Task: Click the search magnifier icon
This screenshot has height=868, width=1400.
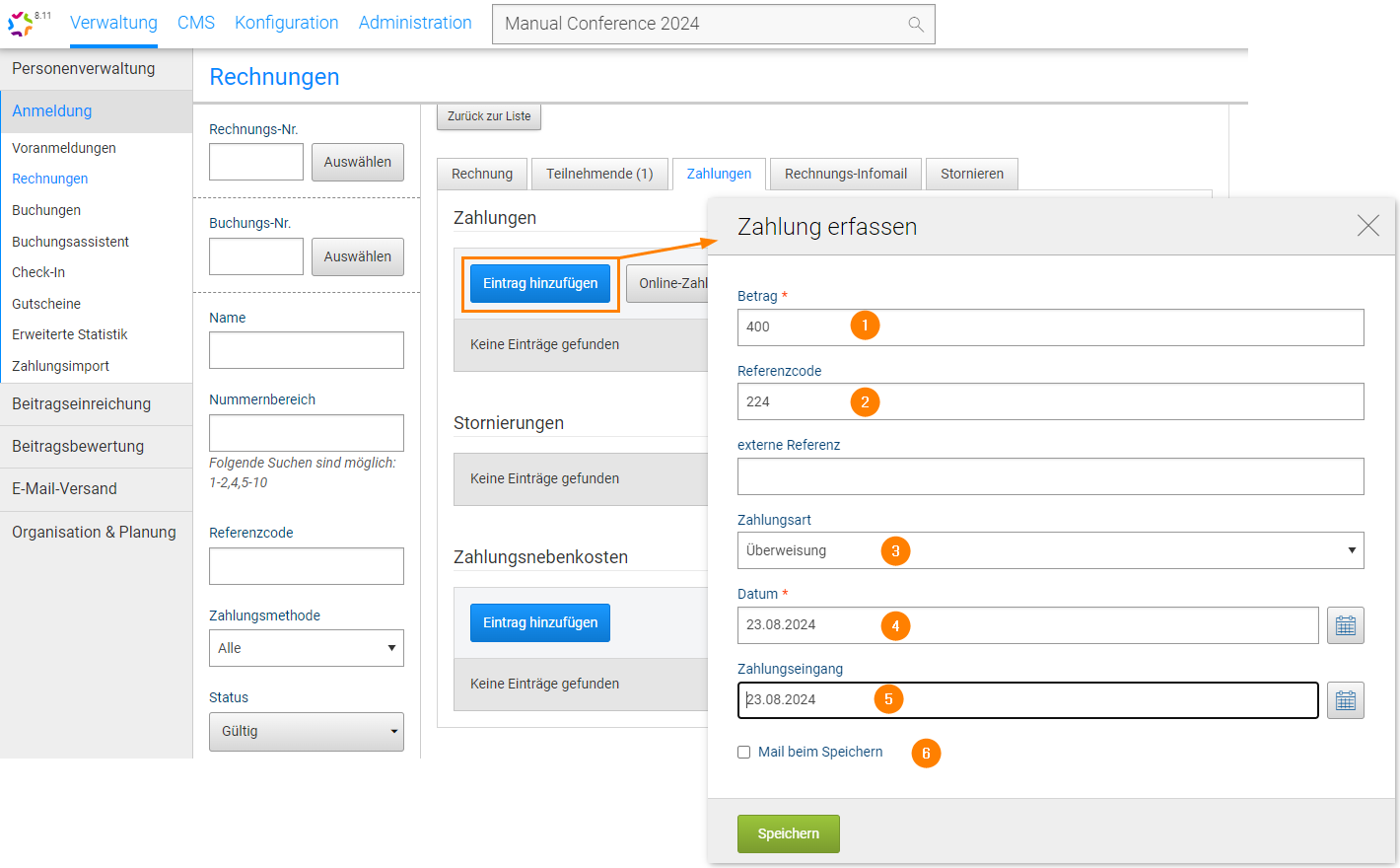Action: click(x=916, y=25)
